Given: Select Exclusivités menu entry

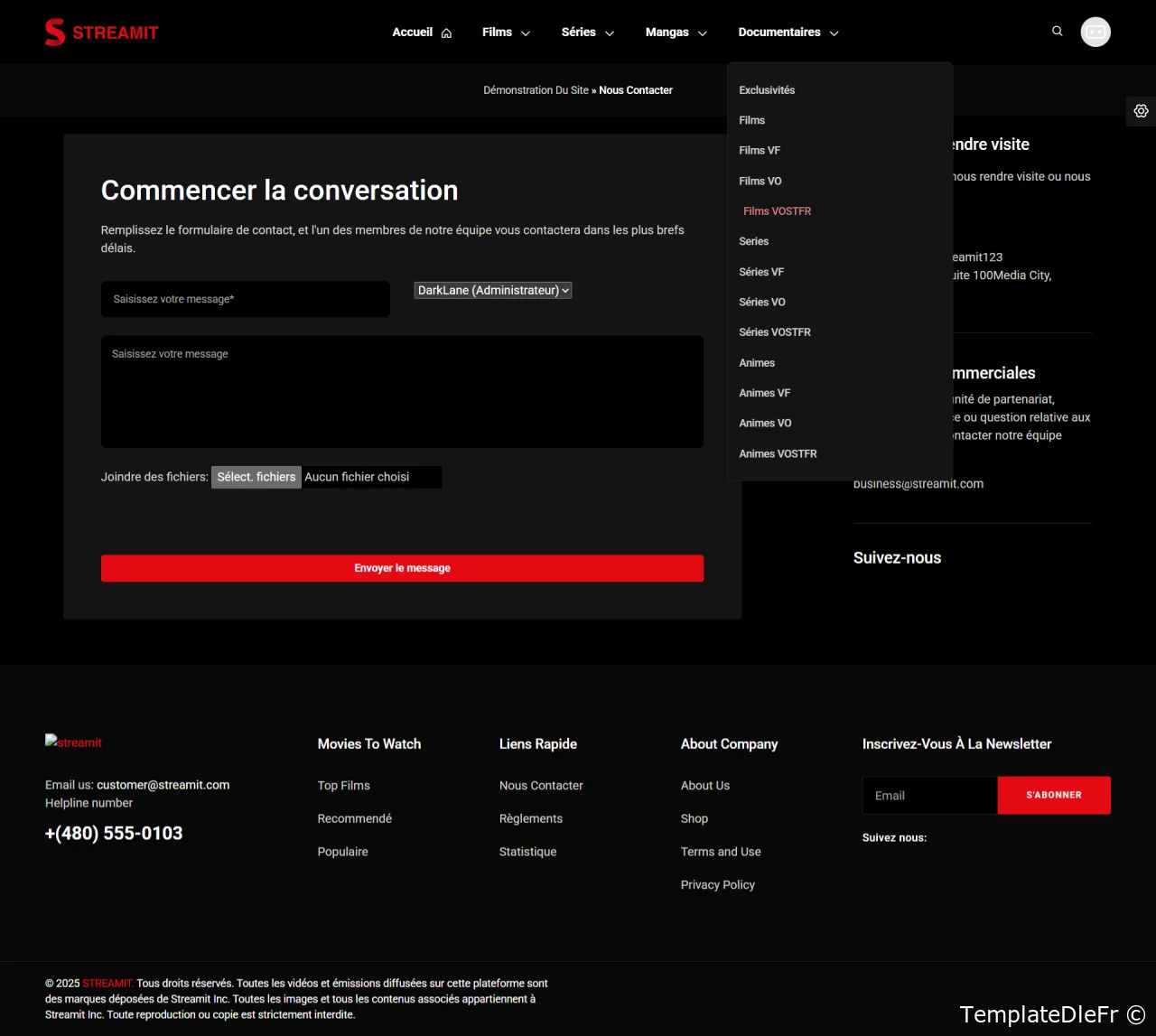Looking at the screenshot, I should 767,90.
